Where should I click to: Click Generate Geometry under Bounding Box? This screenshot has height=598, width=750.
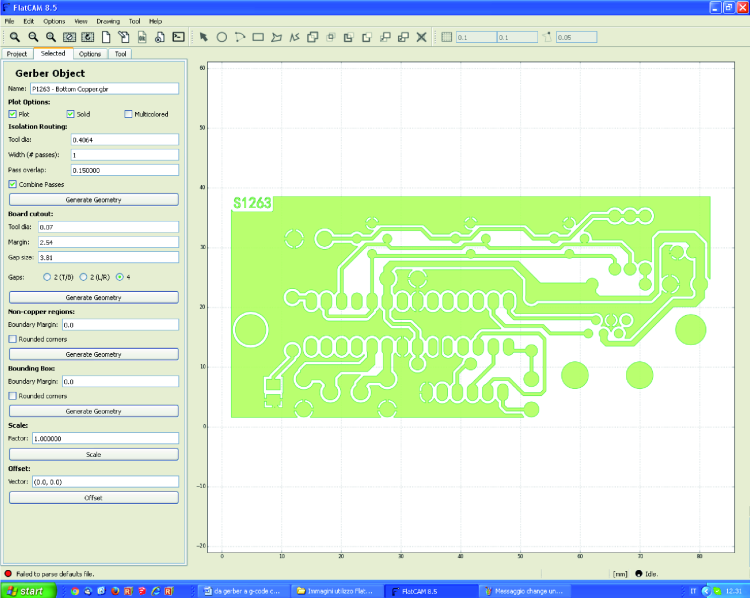click(x=94, y=411)
